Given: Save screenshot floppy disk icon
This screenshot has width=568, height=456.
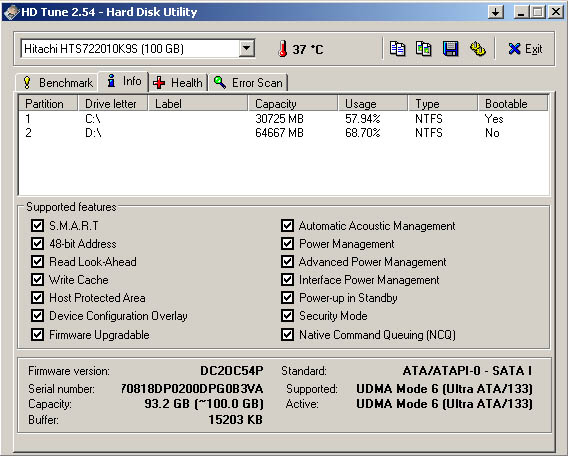Looking at the screenshot, I should [x=450, y=49].
